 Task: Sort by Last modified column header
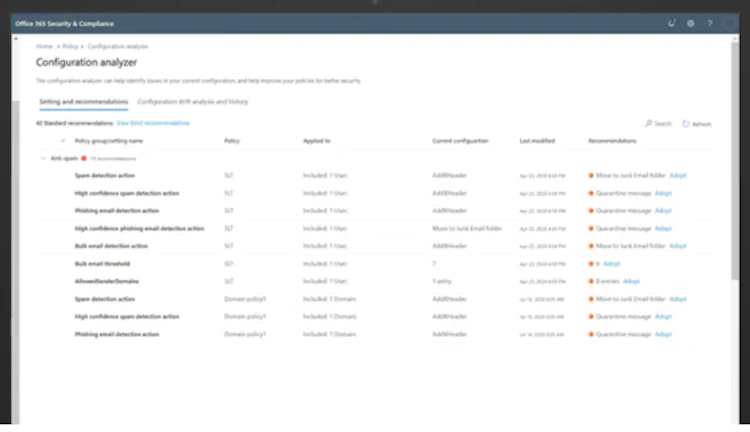(536, 141)
